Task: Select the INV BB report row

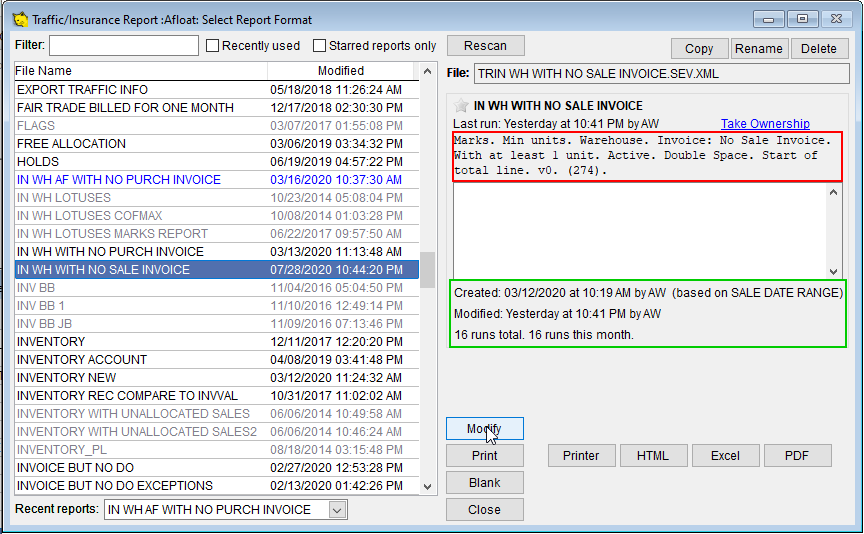Action: pyautogui.click(x=217, y=288)
